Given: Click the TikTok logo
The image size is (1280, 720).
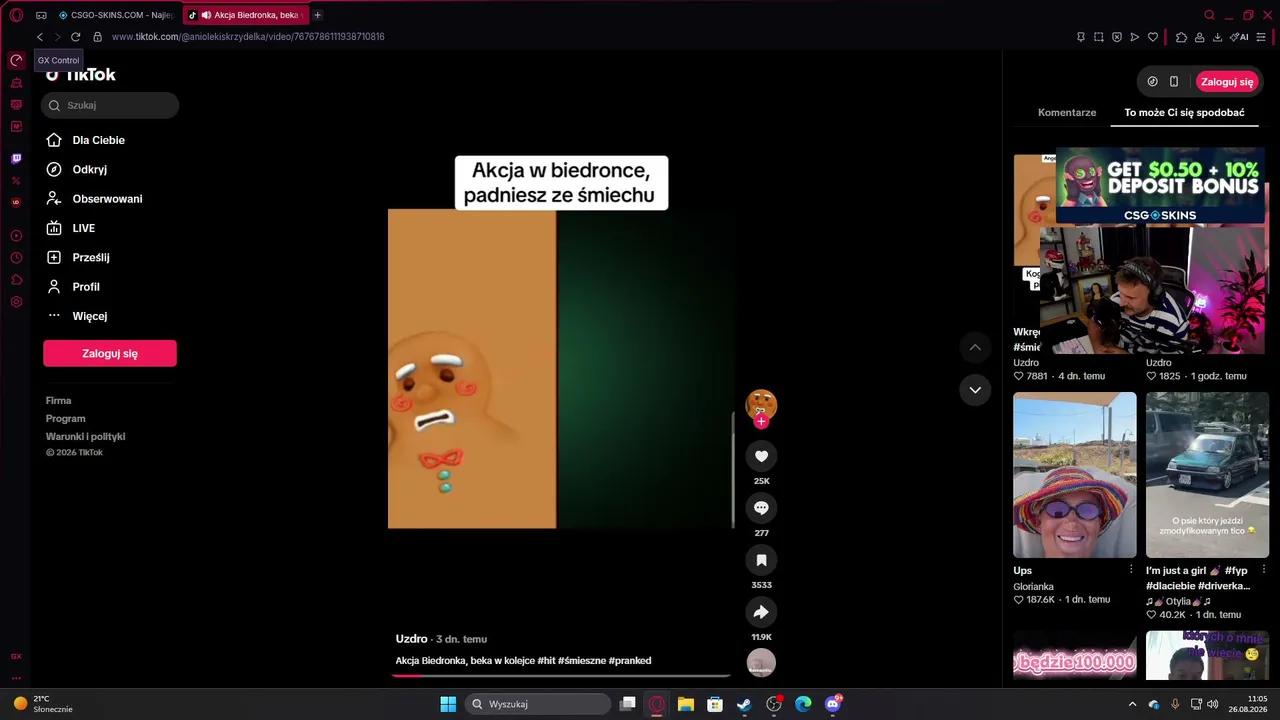Looking at the screenshot, I should 81,75.
